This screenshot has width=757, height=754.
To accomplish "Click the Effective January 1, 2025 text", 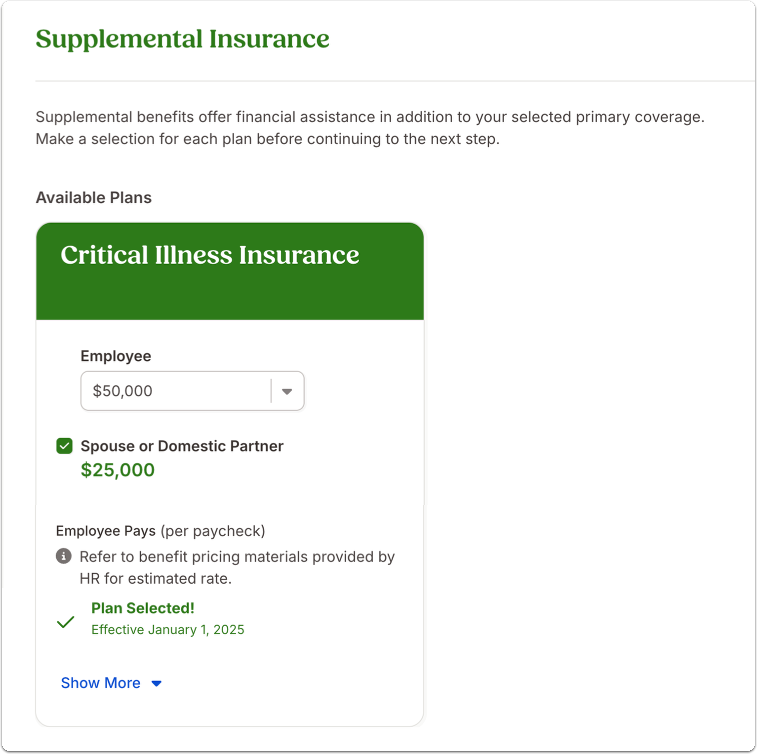I will (168, 629).
